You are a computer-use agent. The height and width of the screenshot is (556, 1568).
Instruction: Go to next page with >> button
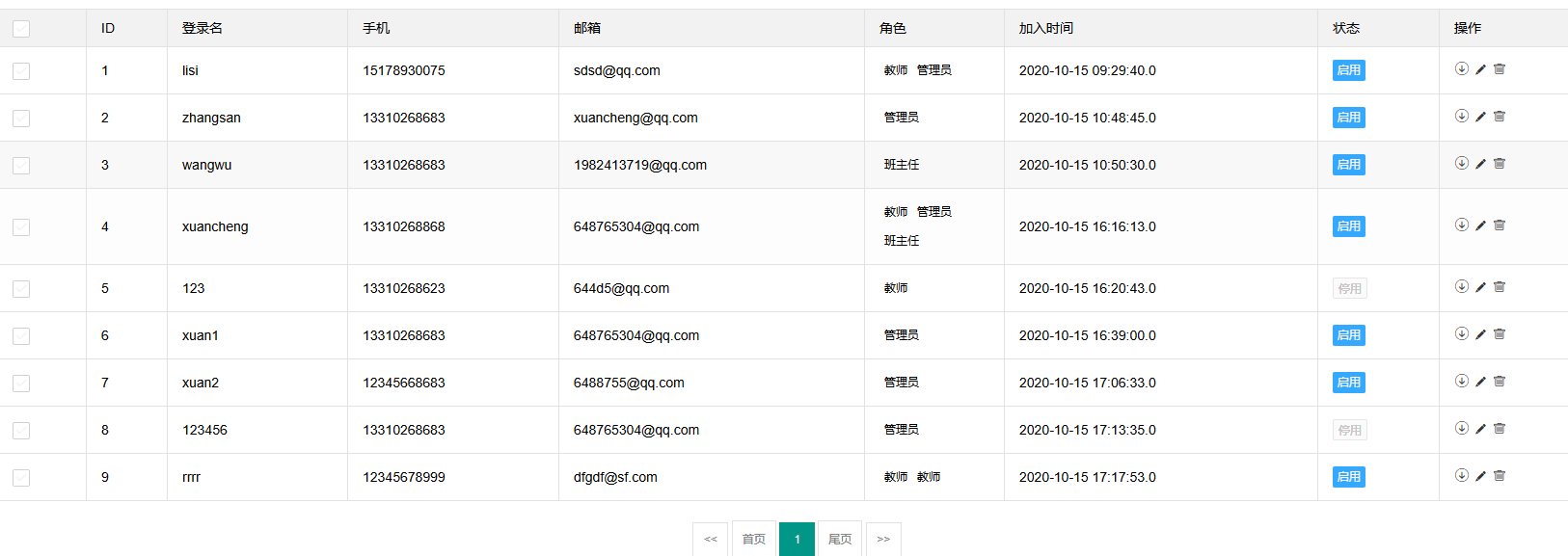tap(883, 539)
